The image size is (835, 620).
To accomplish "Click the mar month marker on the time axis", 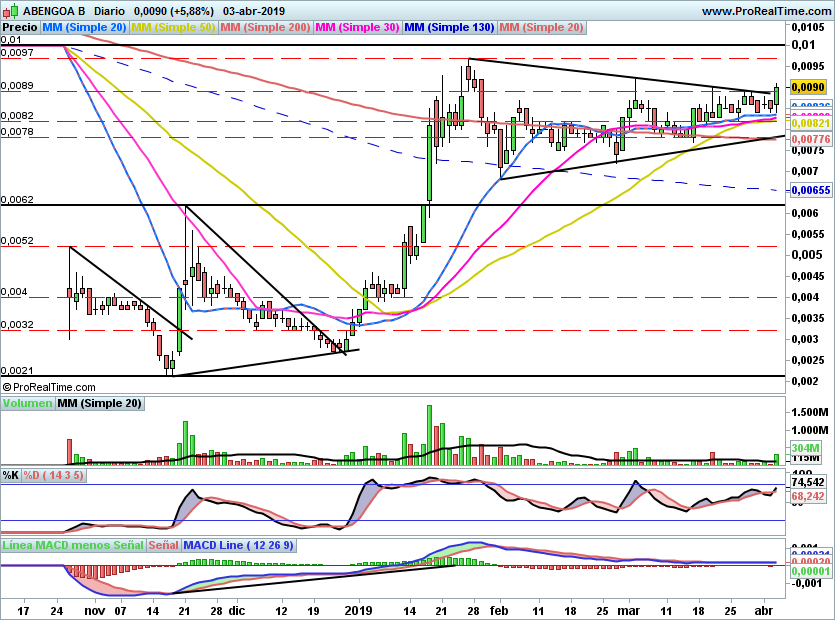I will (629, 610).
